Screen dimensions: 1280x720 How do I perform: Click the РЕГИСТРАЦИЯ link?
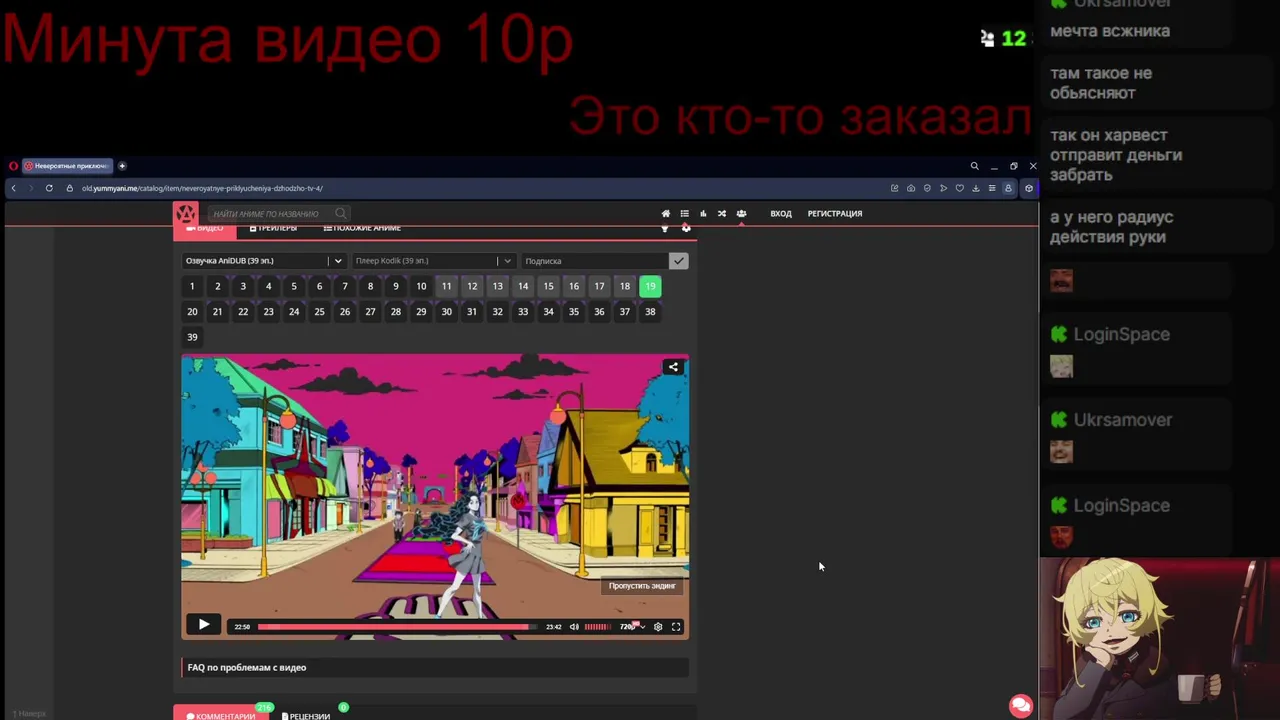tap(835, 213)
